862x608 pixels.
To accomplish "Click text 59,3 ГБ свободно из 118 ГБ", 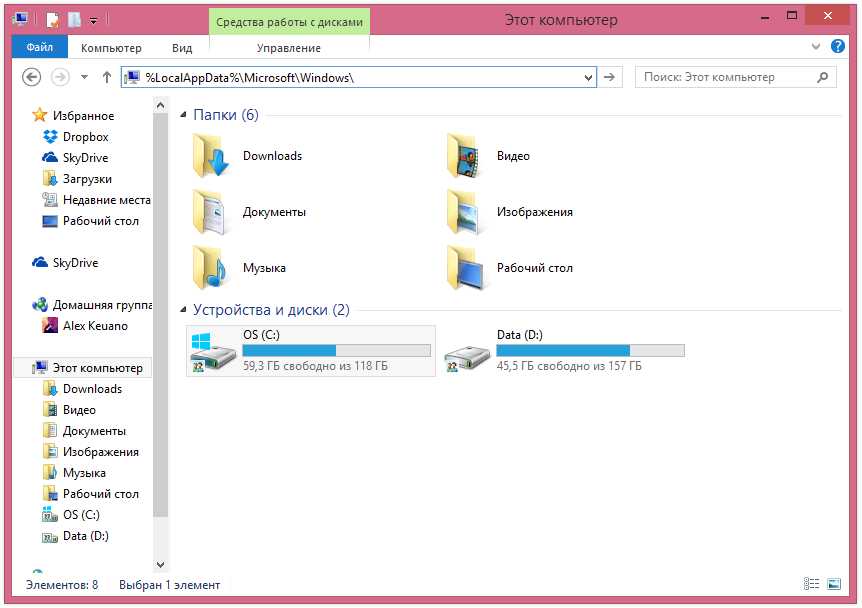I will point(316,366).
